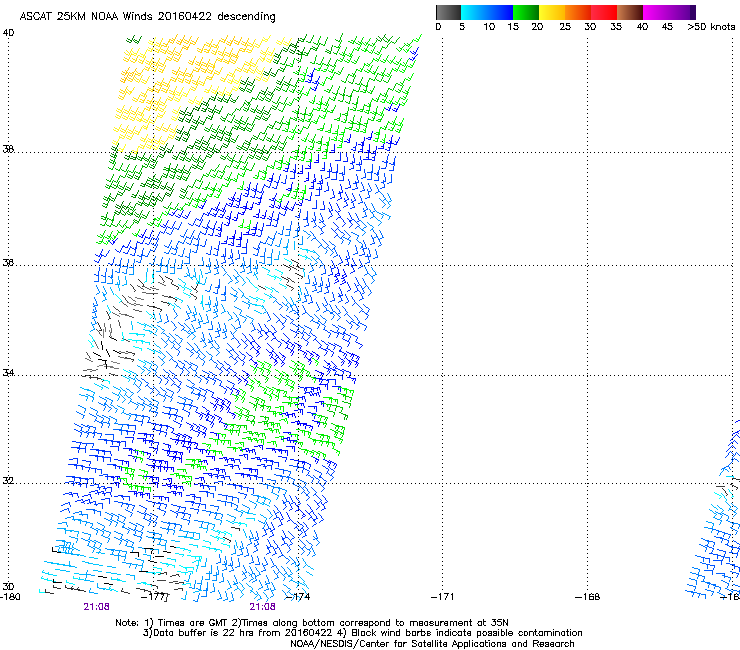Click the brown 35-40 knots legend segment
Image resolution: width=740 pixels, height=650 pixels.
coord(630,12)
